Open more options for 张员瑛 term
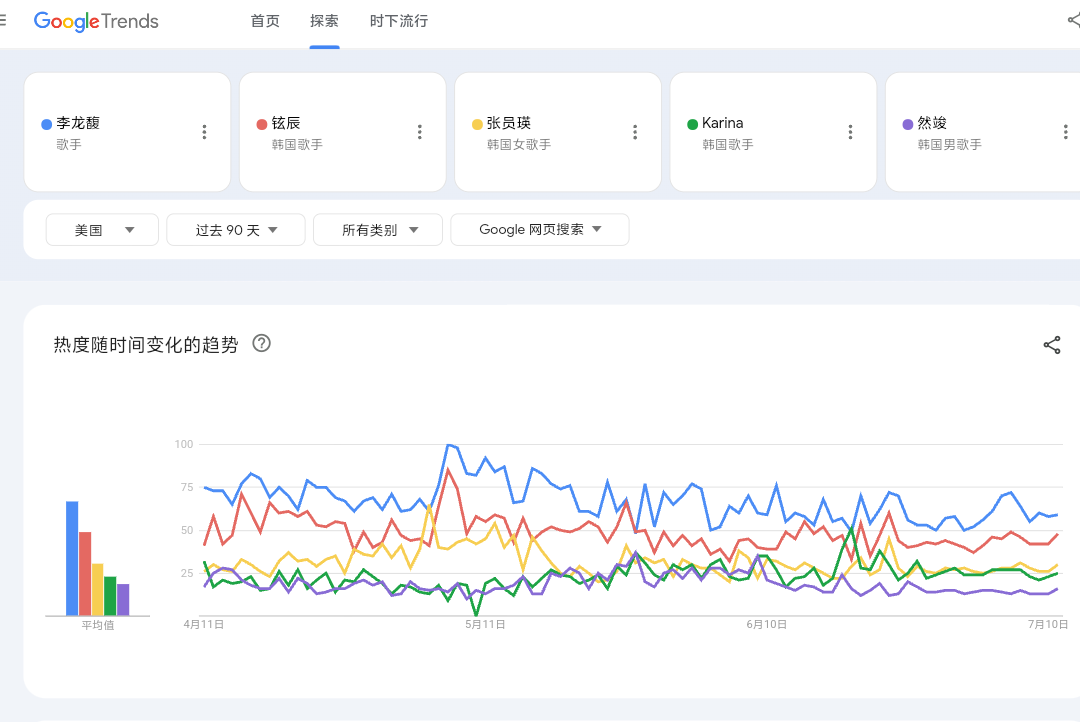 pyautogui.click(x=635, y=132)
